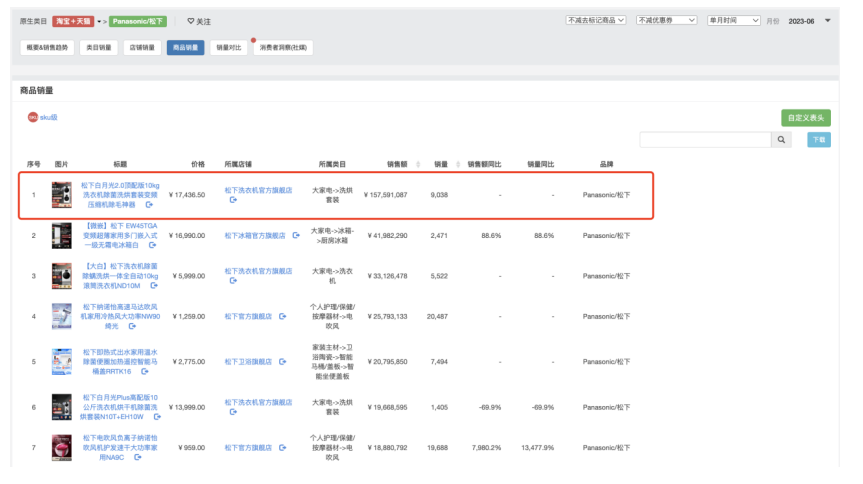
Task: Open 消费者洞察(社媒) tab
Action: [x=283, y=47]
